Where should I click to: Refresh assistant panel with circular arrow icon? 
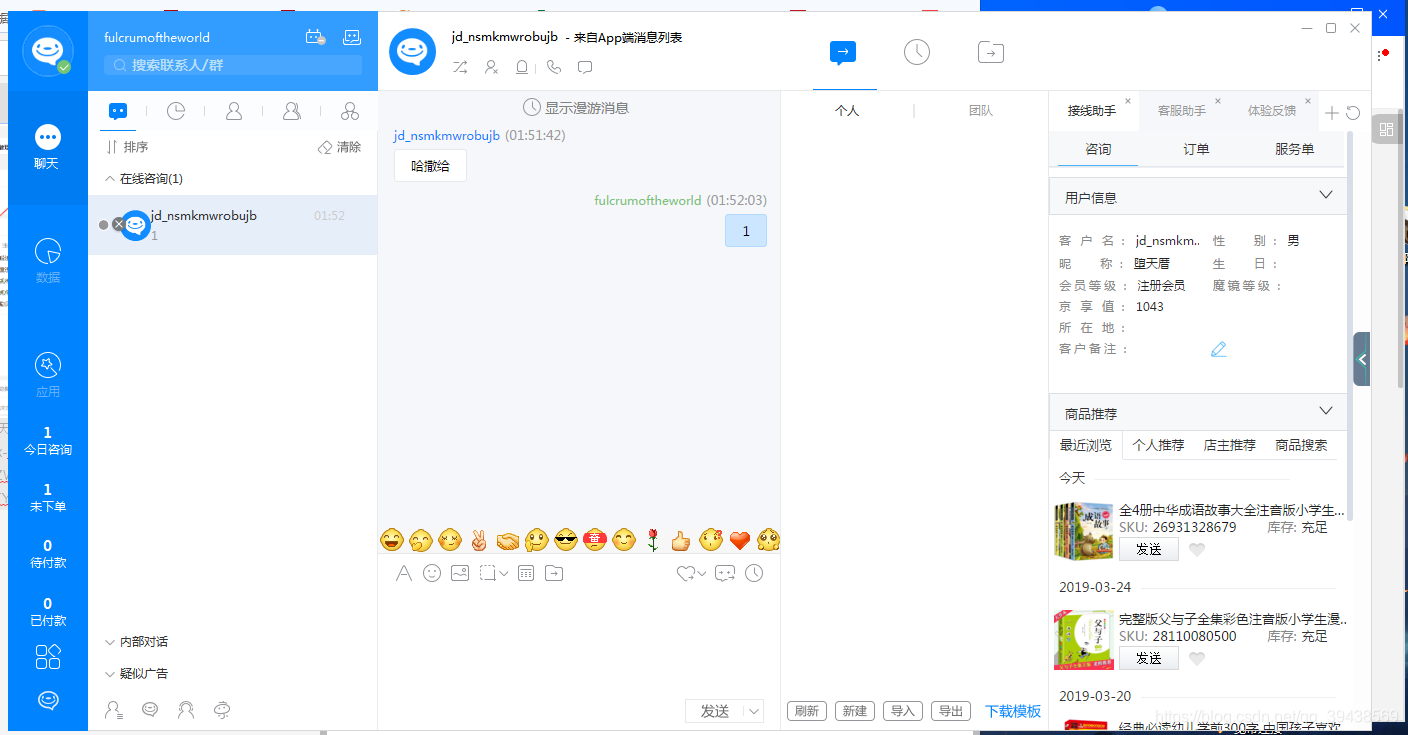(1353, 113)
